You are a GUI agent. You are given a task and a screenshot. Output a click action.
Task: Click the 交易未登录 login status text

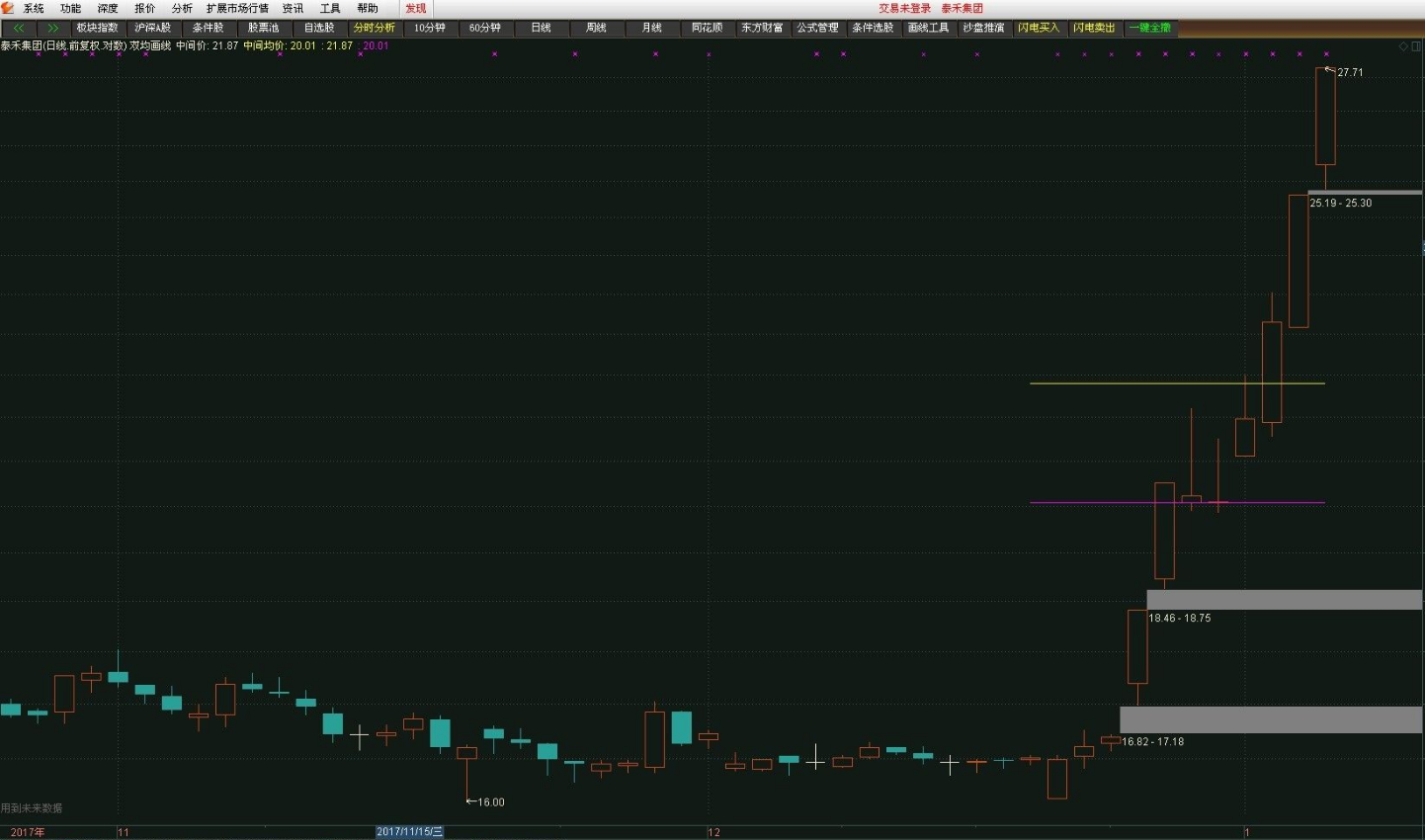(x=905, y=8)
